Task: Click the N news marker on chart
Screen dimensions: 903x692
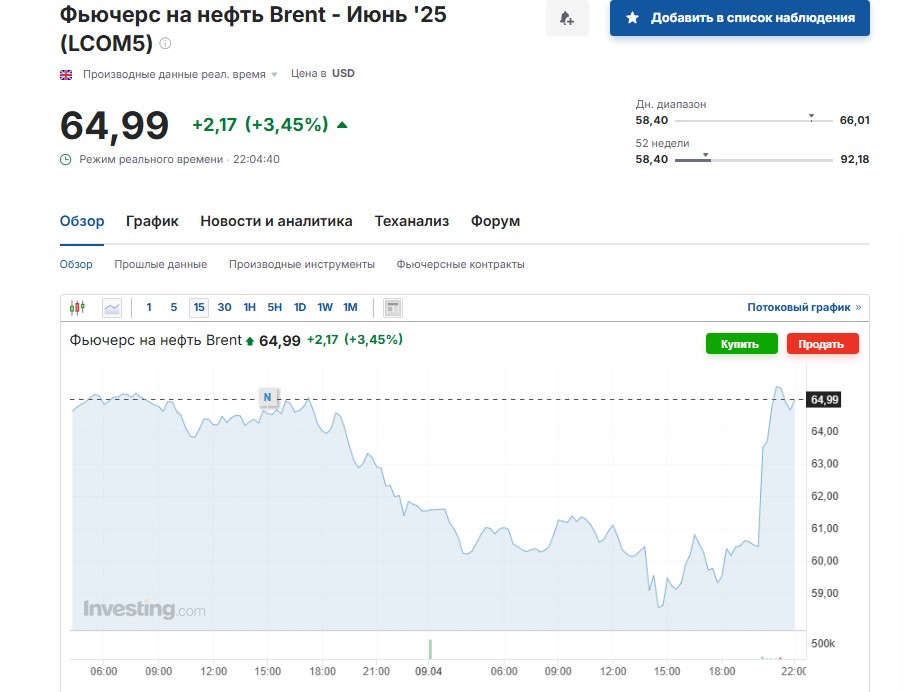Action: point(267,397)
